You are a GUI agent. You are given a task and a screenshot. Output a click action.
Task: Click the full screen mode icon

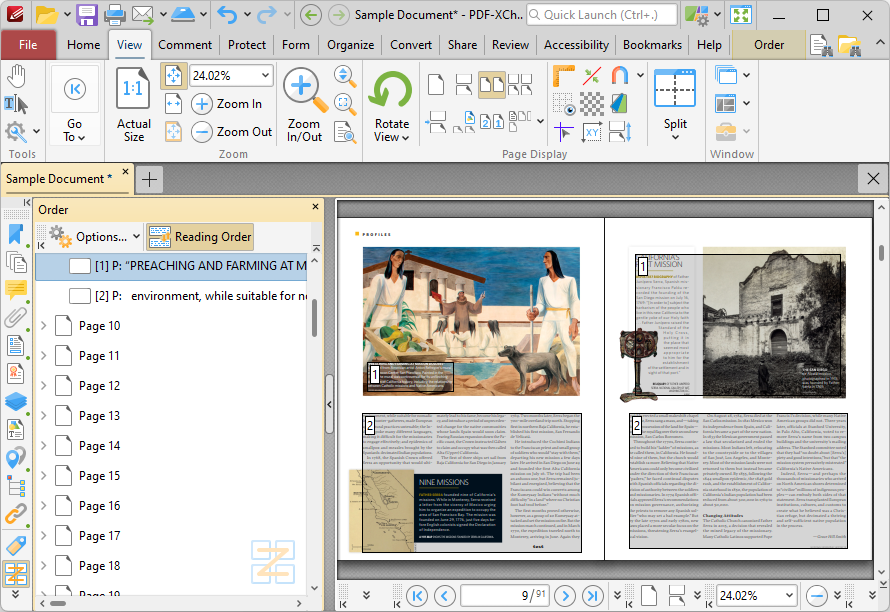tap(741, 15)
